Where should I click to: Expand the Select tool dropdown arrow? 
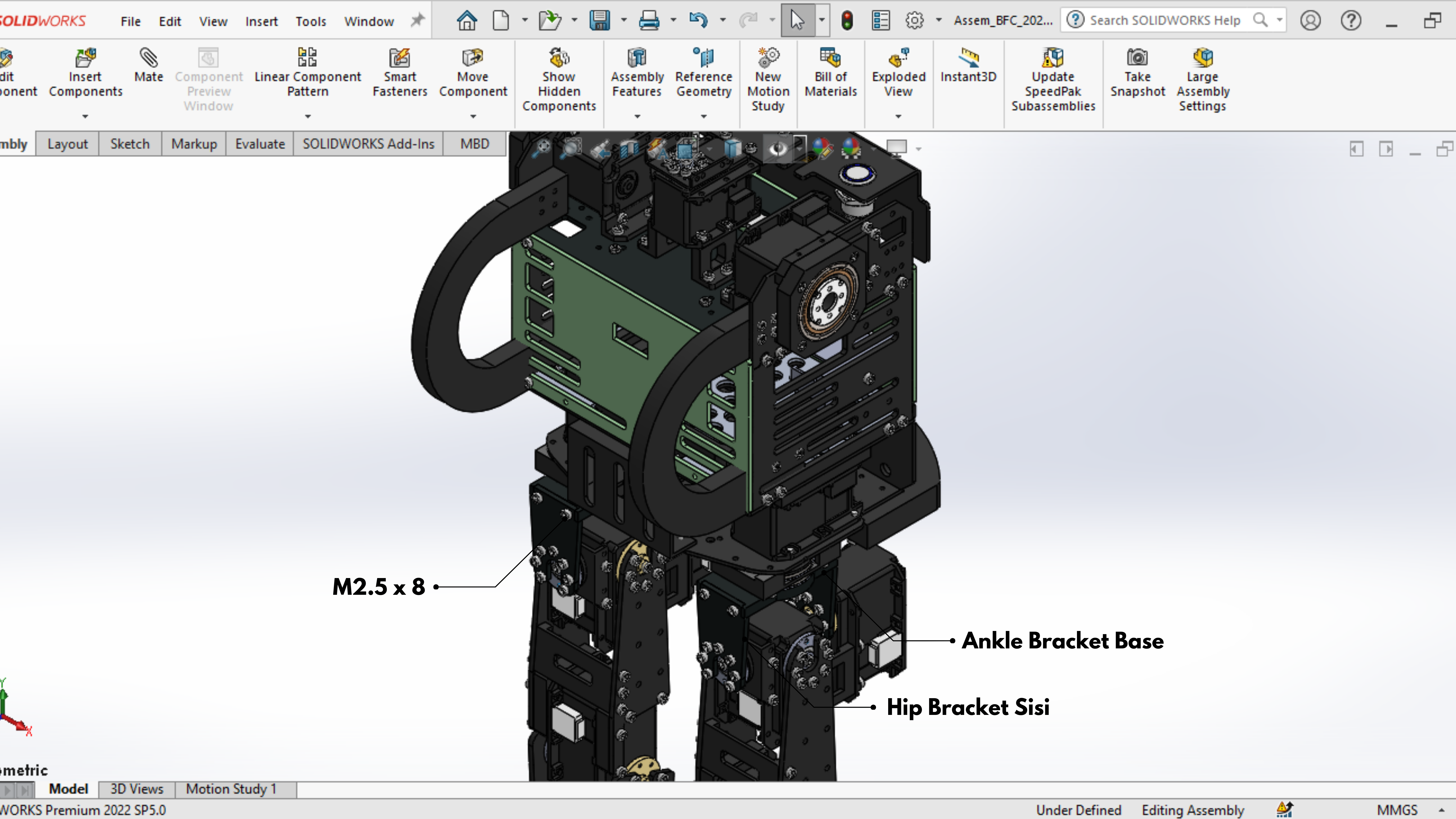(x=822, y=20)
